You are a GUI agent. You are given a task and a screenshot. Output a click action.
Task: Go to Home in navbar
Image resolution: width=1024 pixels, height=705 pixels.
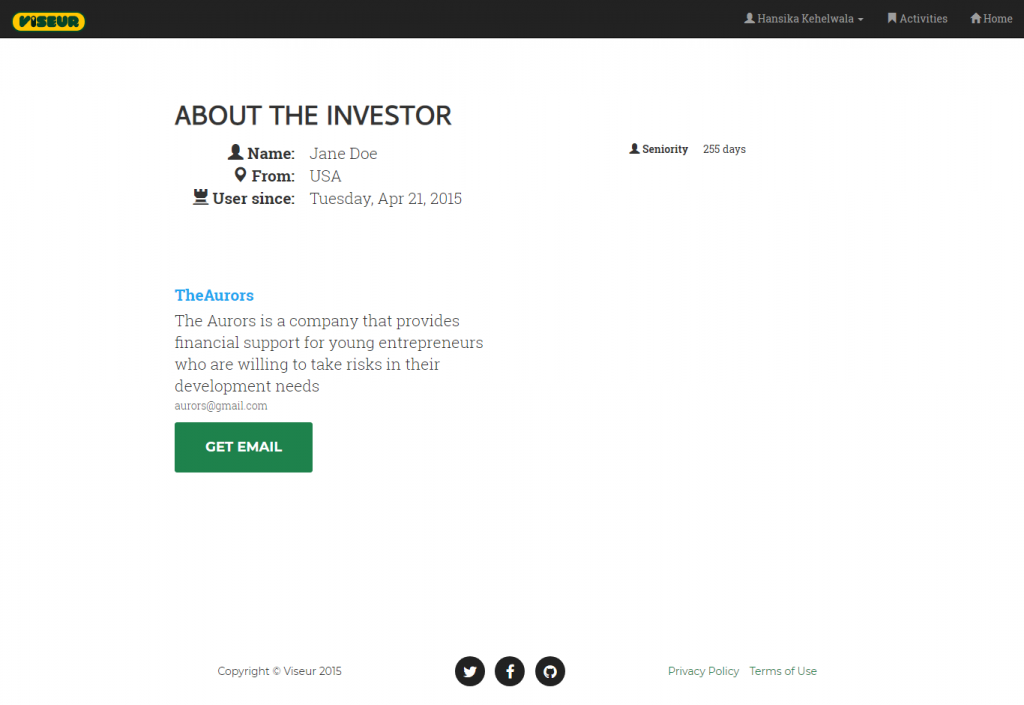point(997,19)
